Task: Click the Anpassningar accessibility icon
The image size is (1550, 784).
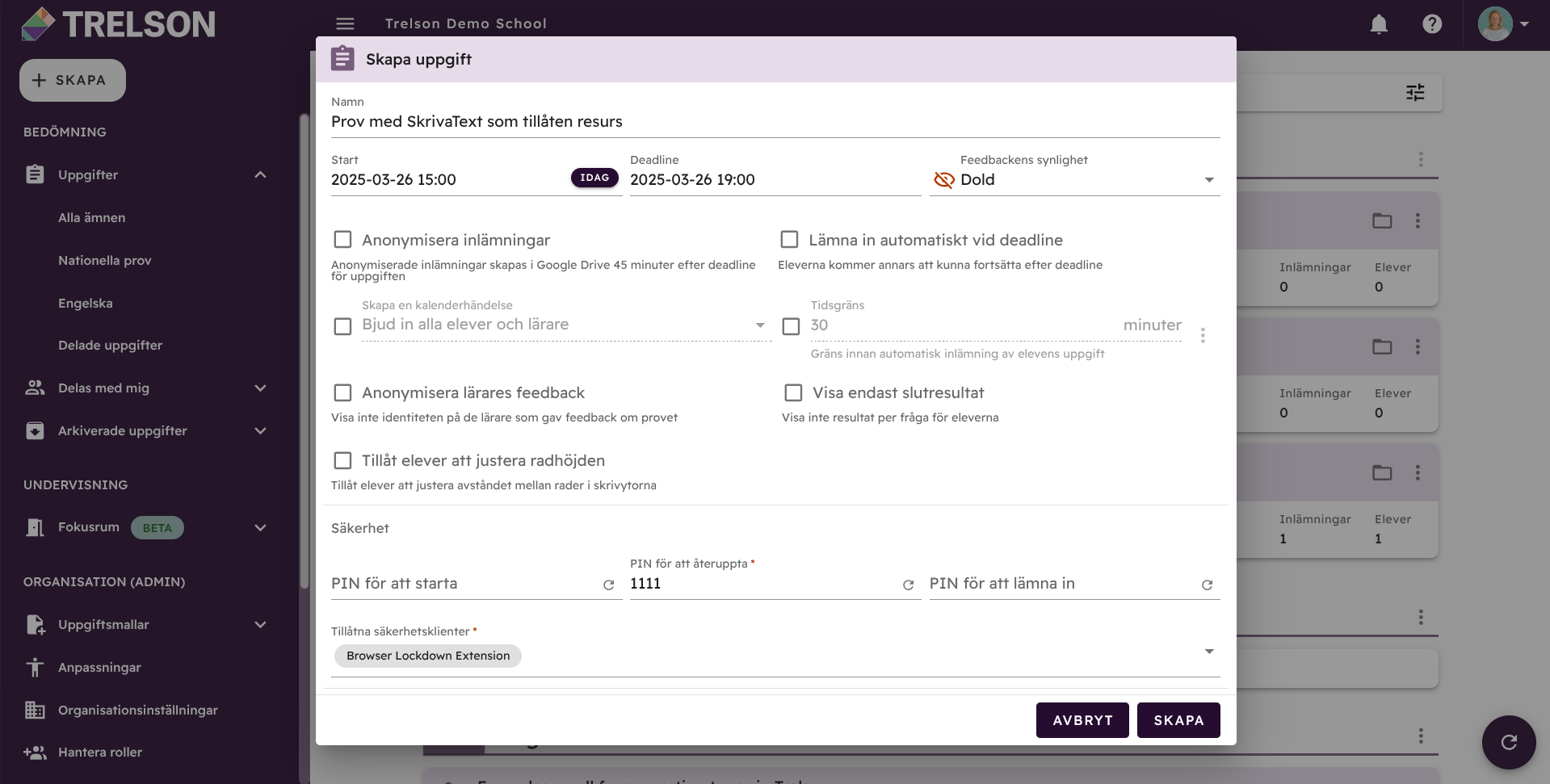Action: click(35, 667)
